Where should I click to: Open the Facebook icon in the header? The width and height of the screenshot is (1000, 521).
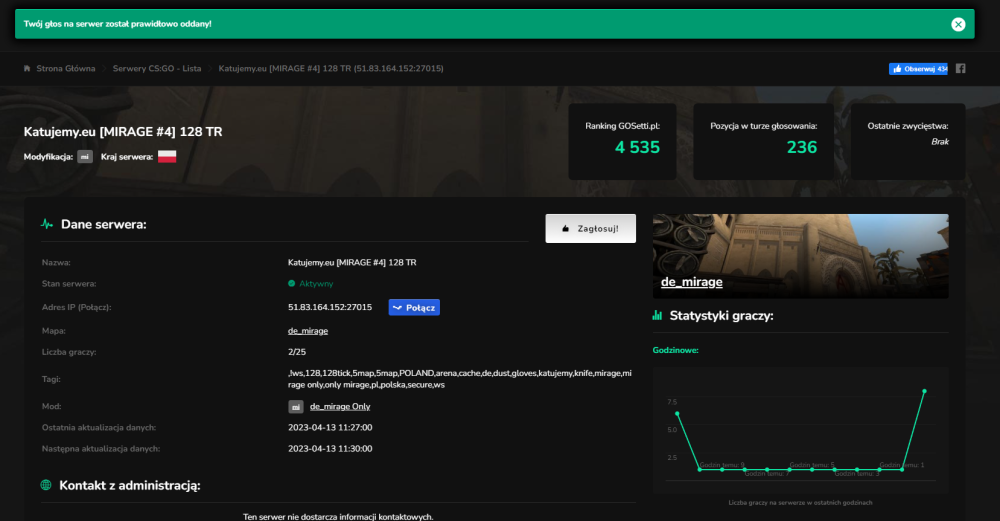coord(960,69)
